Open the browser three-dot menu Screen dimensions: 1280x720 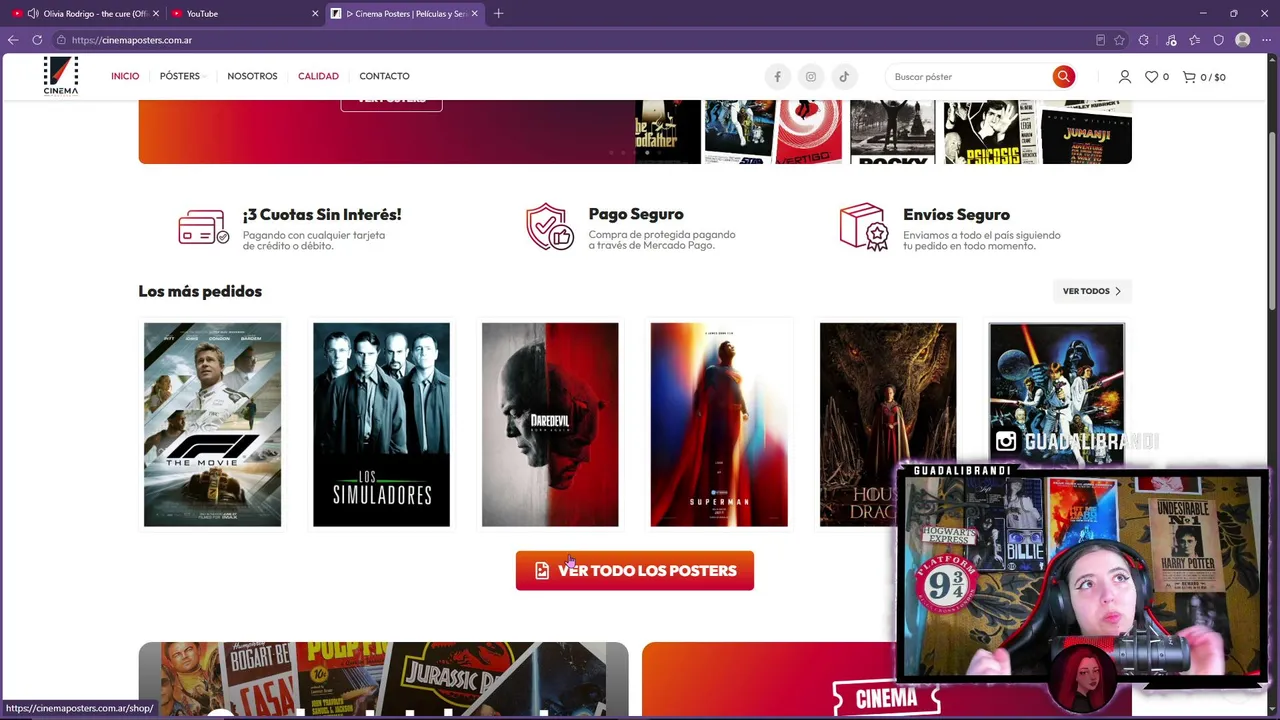coord(1266,40)
